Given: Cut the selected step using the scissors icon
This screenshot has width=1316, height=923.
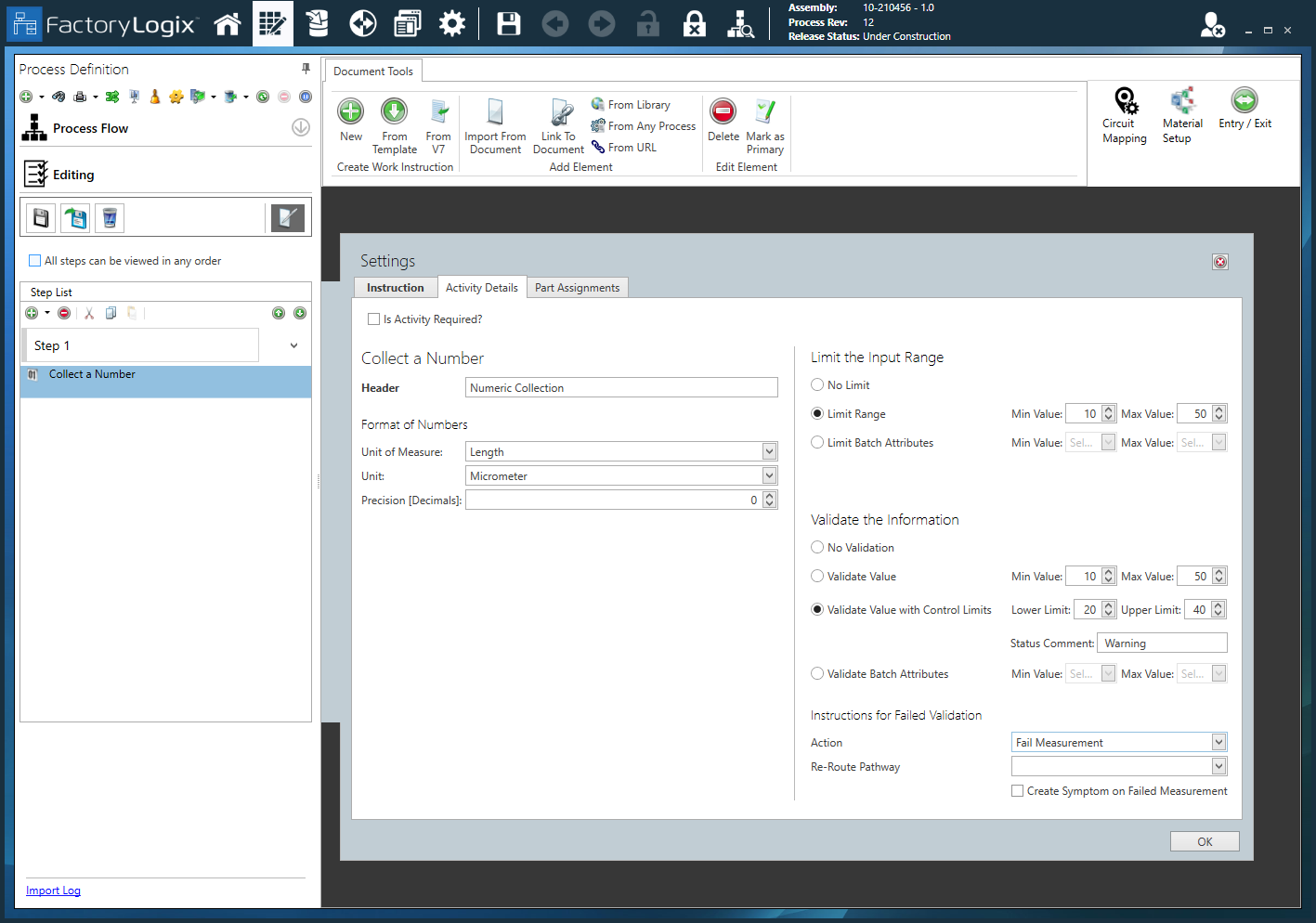Looking at the screenshot, I should (x=88, y=313).
